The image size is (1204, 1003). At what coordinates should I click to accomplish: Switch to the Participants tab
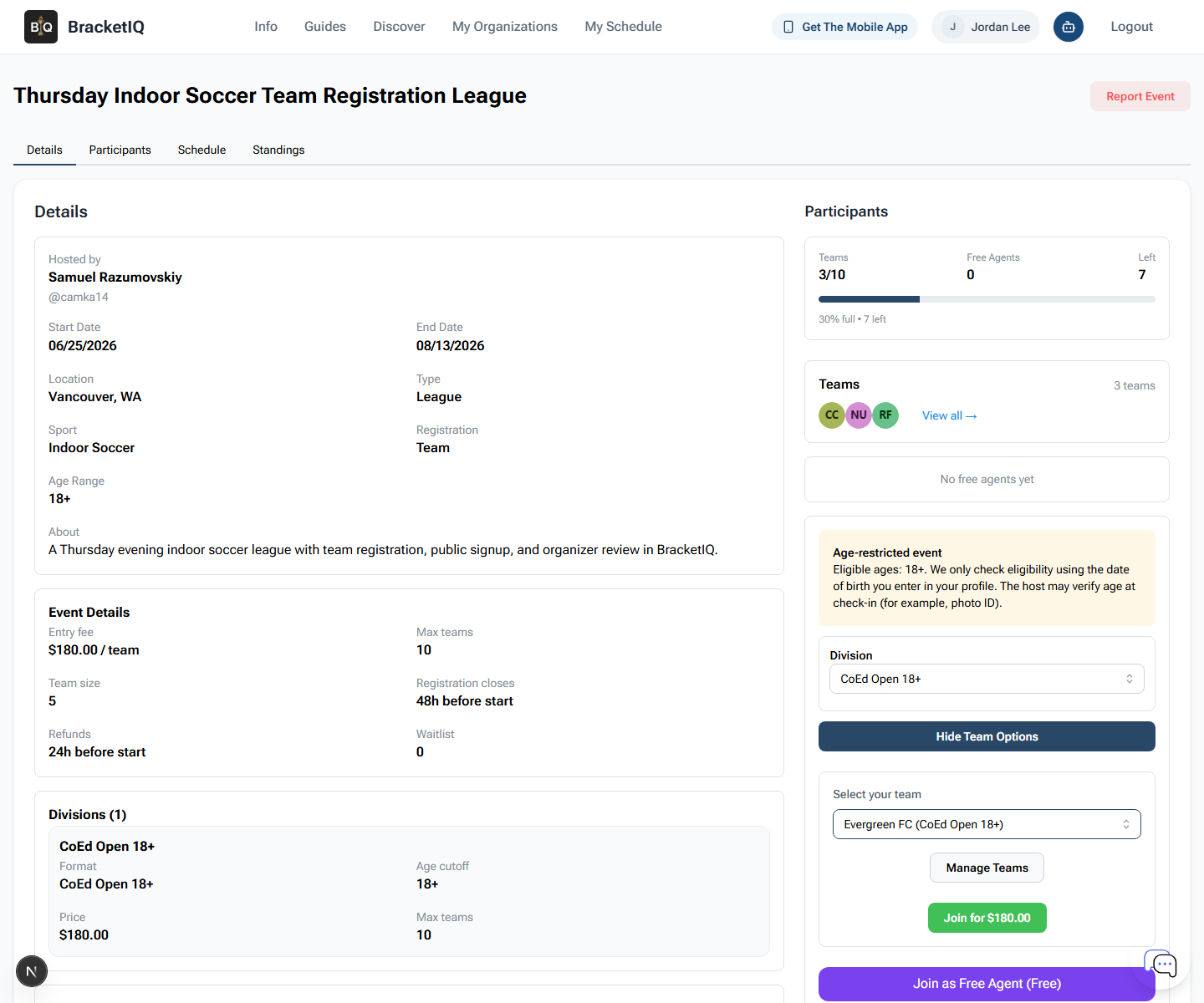[120, 150]
